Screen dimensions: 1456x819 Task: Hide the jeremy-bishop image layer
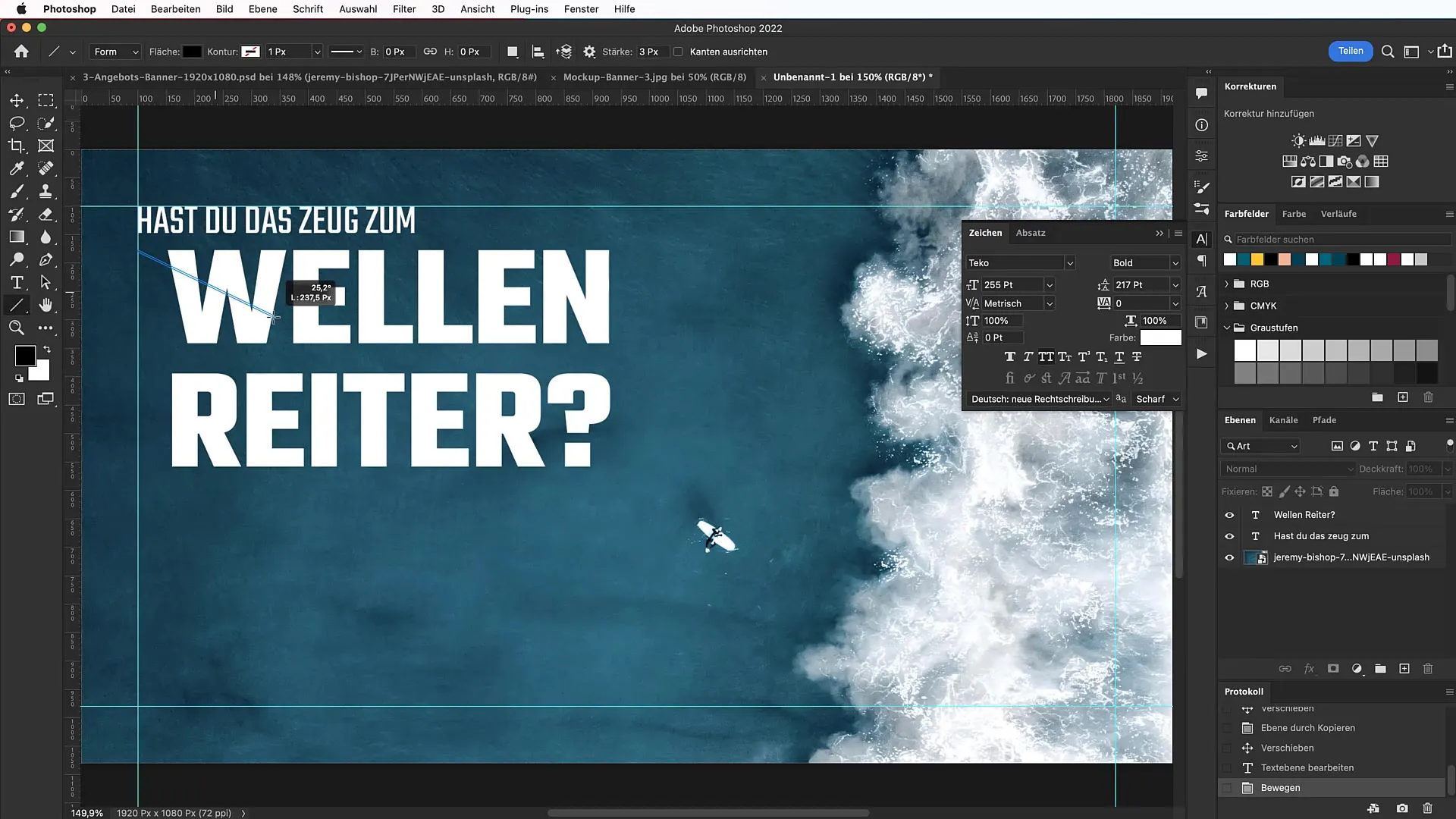coord(1230,557)
